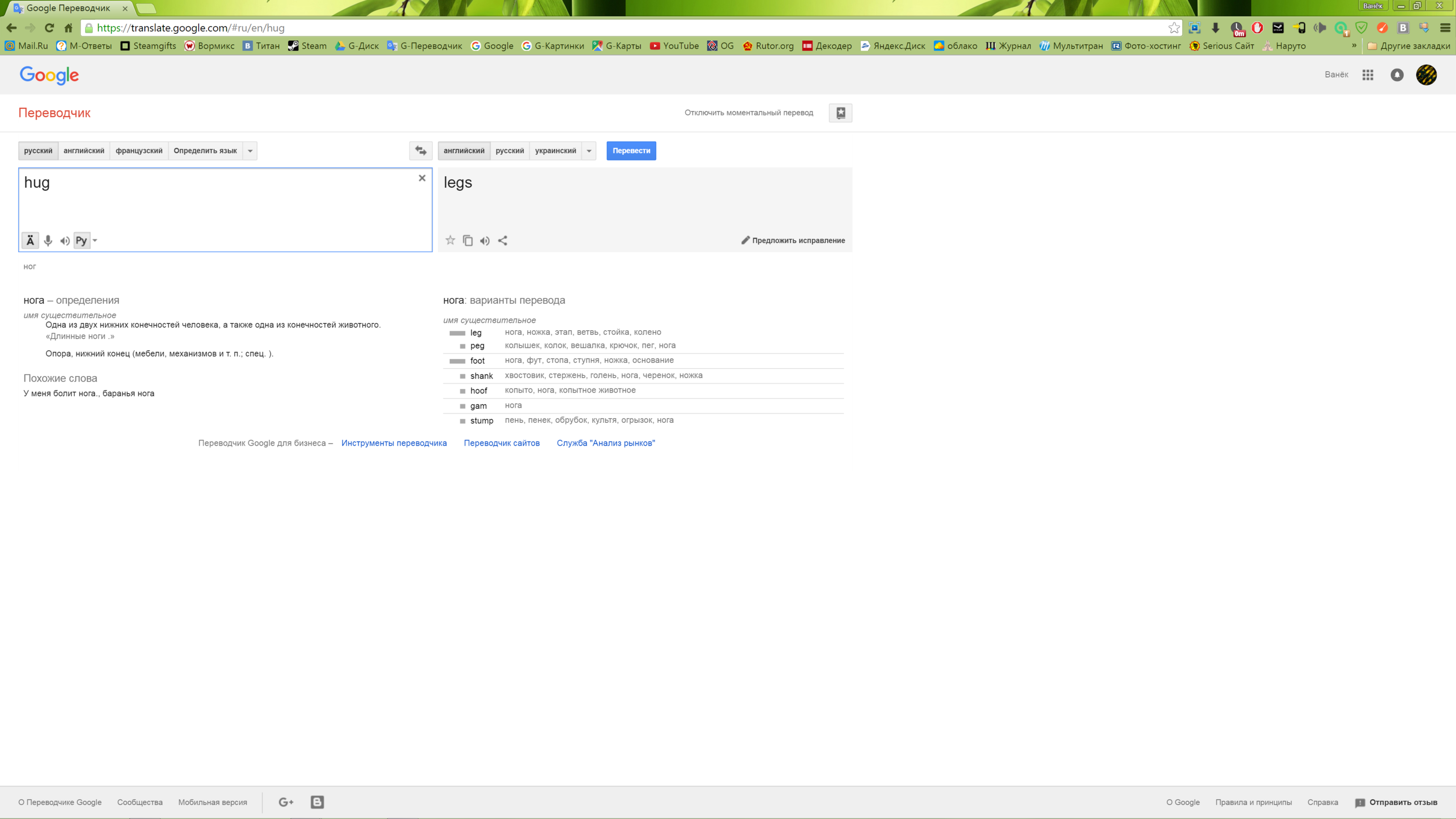Open the phrasebook star icon button
This screenshot has width=1456, height=819.
tap(840, 112)
